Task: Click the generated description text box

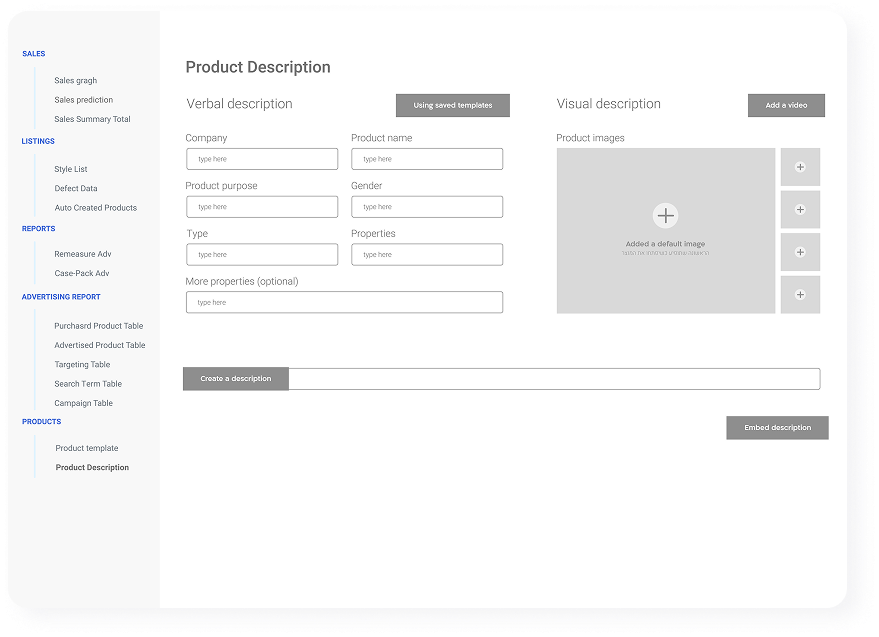Action: (x=554, y=378)
